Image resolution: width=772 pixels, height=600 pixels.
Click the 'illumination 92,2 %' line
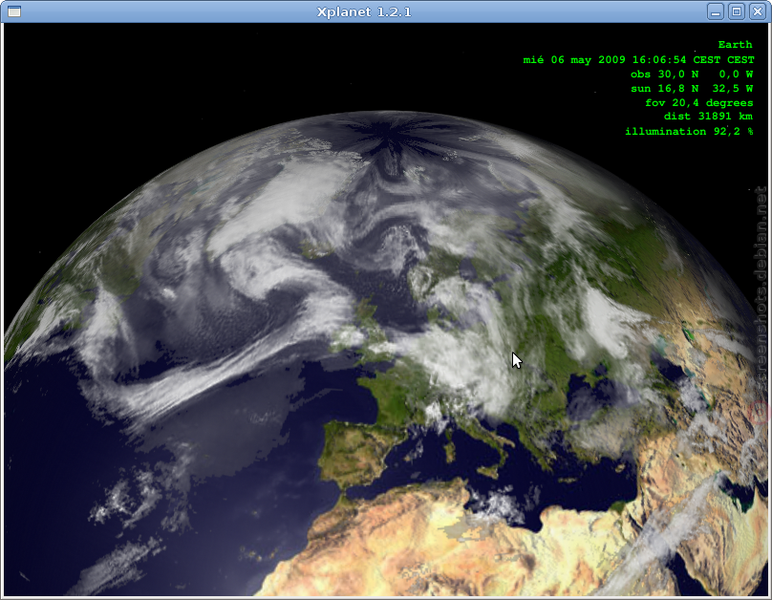coord(689,131)
